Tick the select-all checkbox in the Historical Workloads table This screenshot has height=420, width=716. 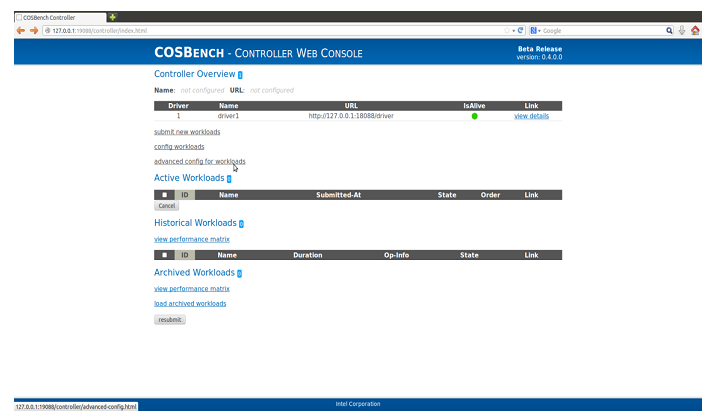164,255
